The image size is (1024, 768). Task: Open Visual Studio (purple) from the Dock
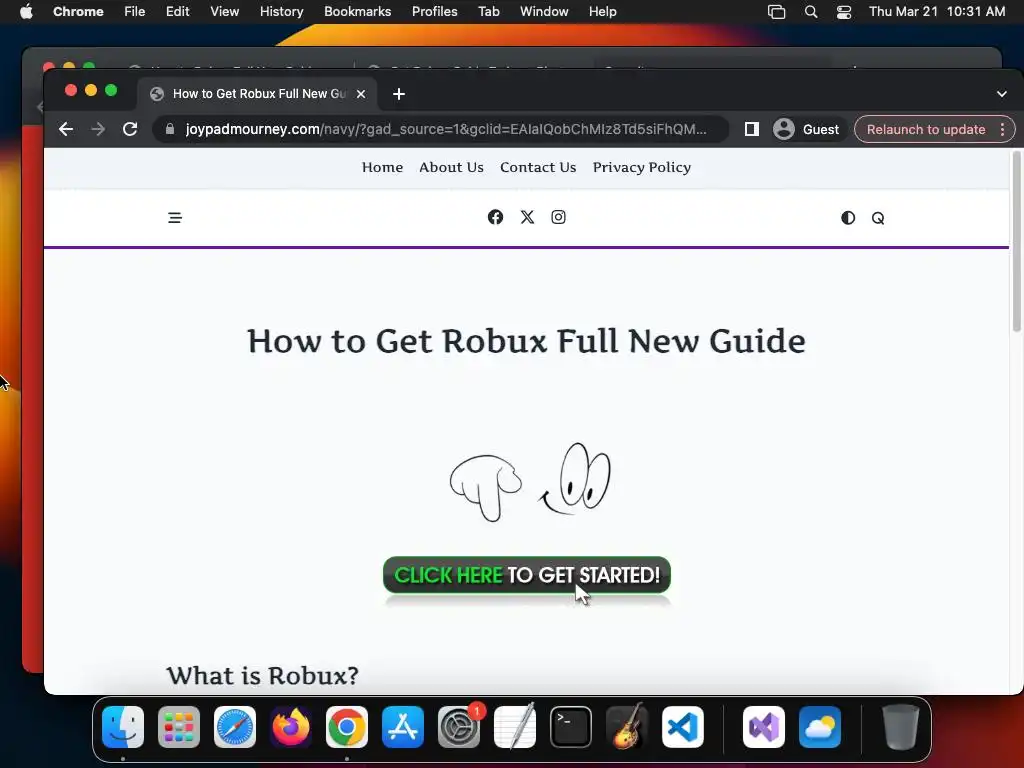(764, 727)
